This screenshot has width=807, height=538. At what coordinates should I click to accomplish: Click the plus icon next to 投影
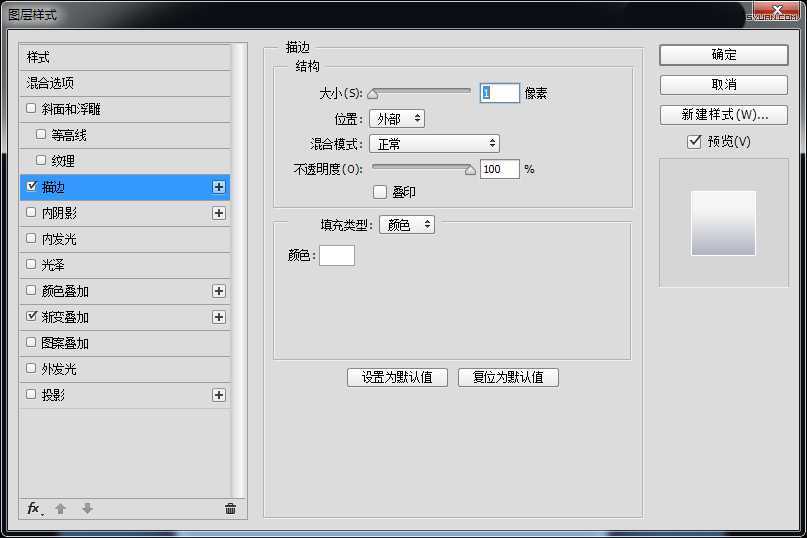point(219,395)
